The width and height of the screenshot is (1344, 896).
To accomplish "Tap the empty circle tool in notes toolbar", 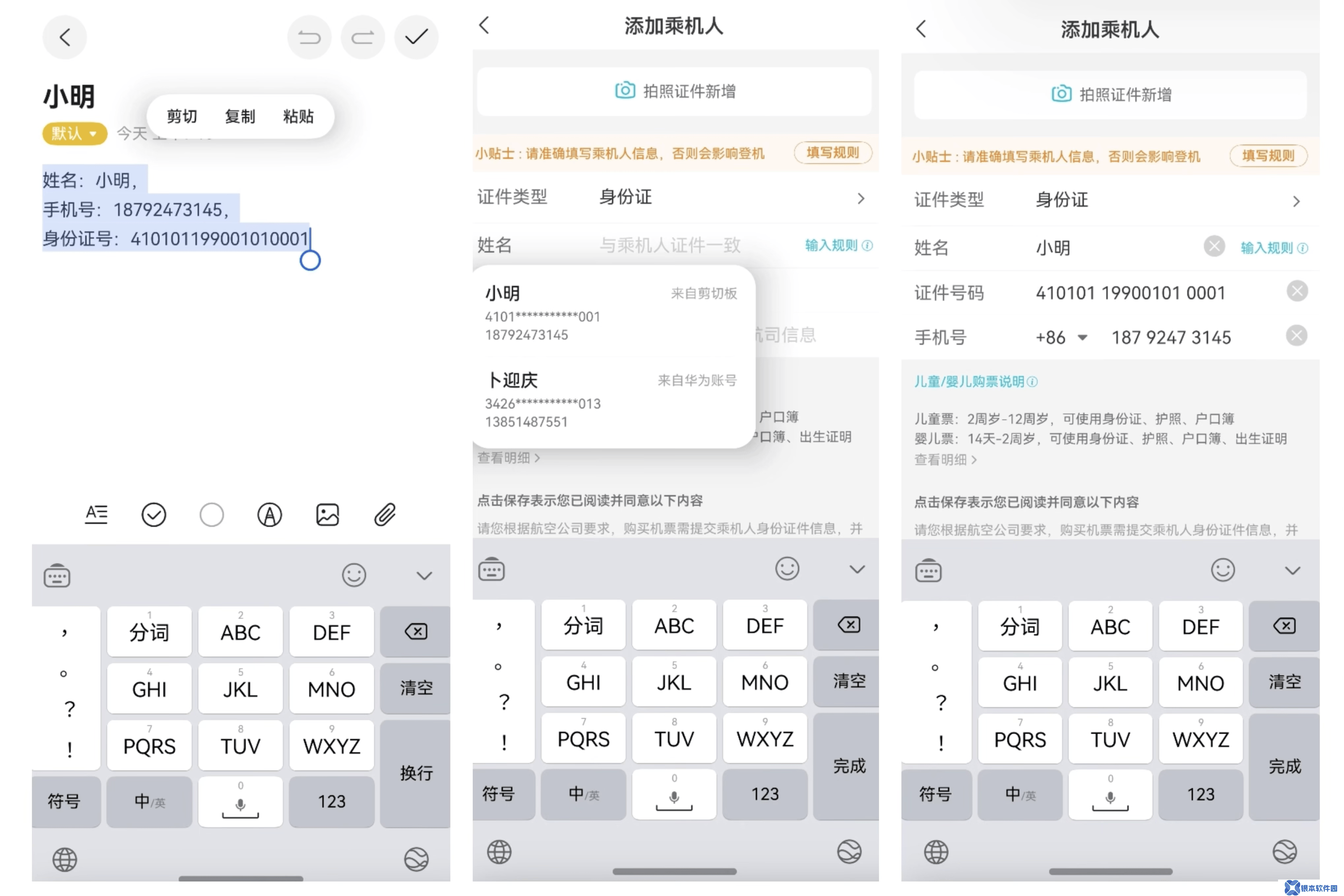I will (211, 515).
